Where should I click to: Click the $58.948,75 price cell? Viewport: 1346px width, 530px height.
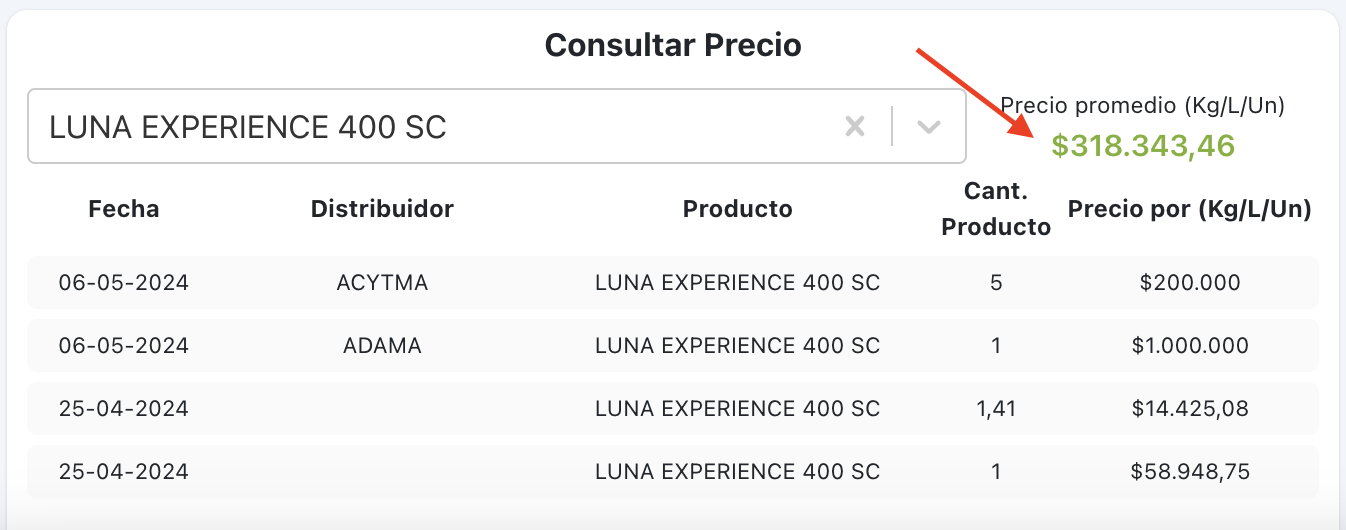[1190, 471]
